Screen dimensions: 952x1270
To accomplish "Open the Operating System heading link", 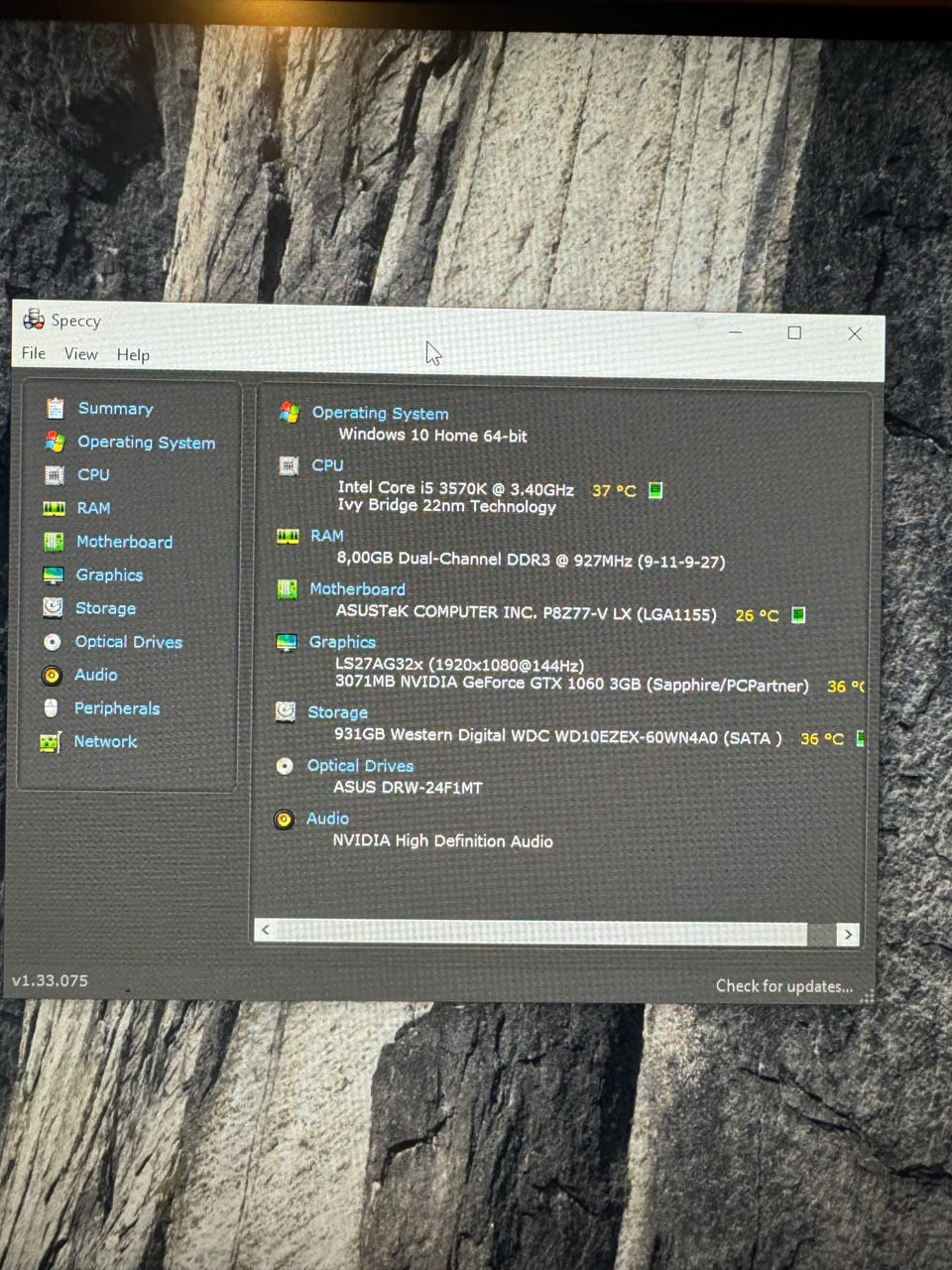I will click(380, 414).
